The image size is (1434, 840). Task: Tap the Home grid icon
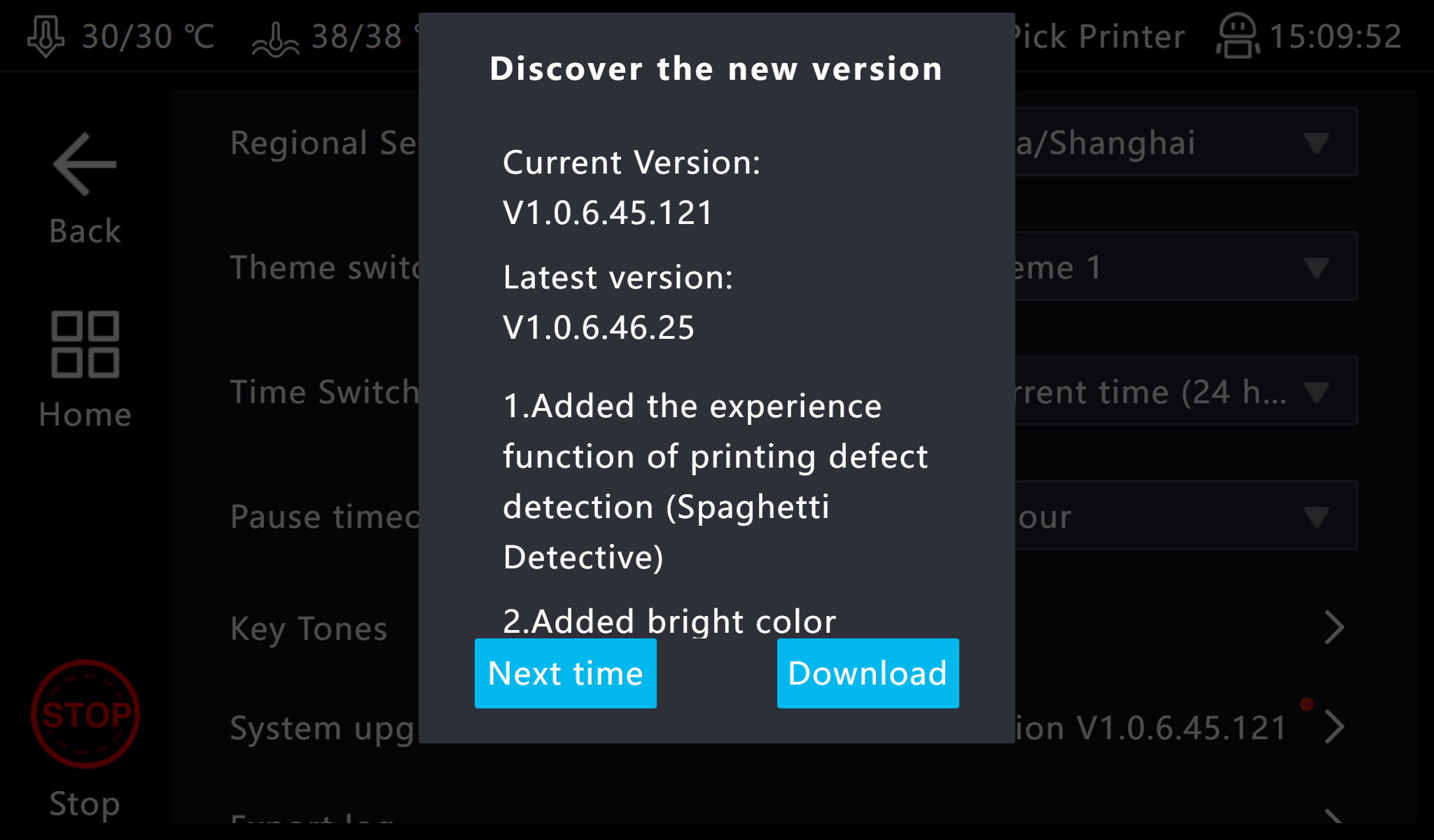[x=85, y=344]
